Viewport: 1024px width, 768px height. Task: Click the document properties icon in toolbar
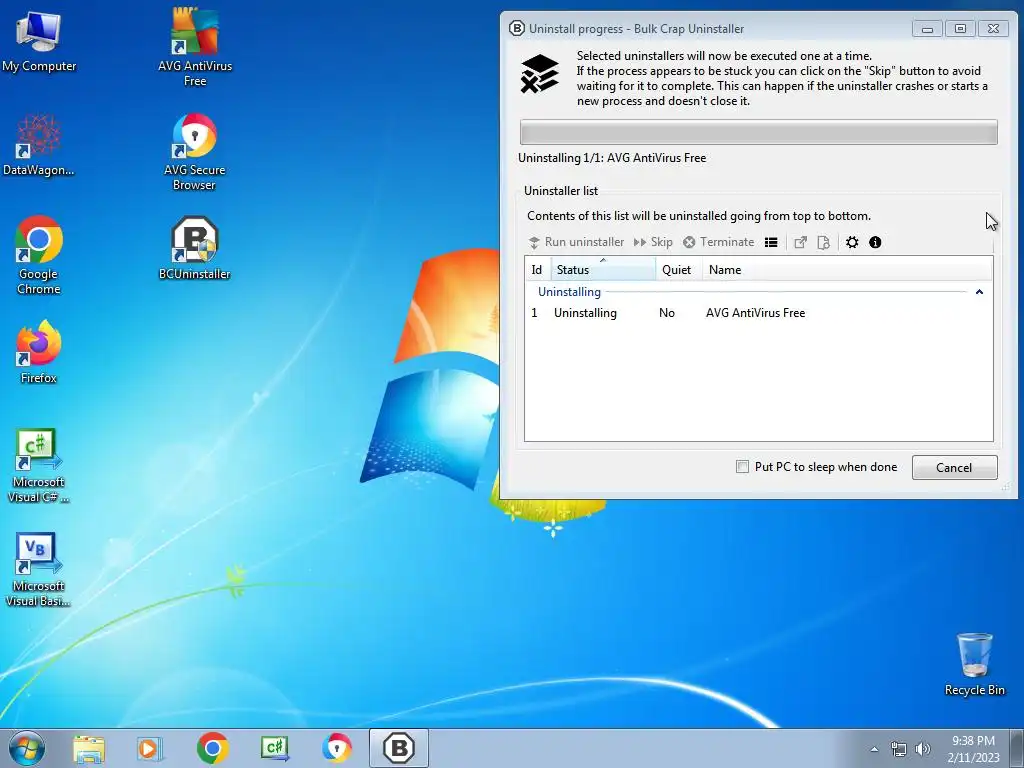pos(824,242)
